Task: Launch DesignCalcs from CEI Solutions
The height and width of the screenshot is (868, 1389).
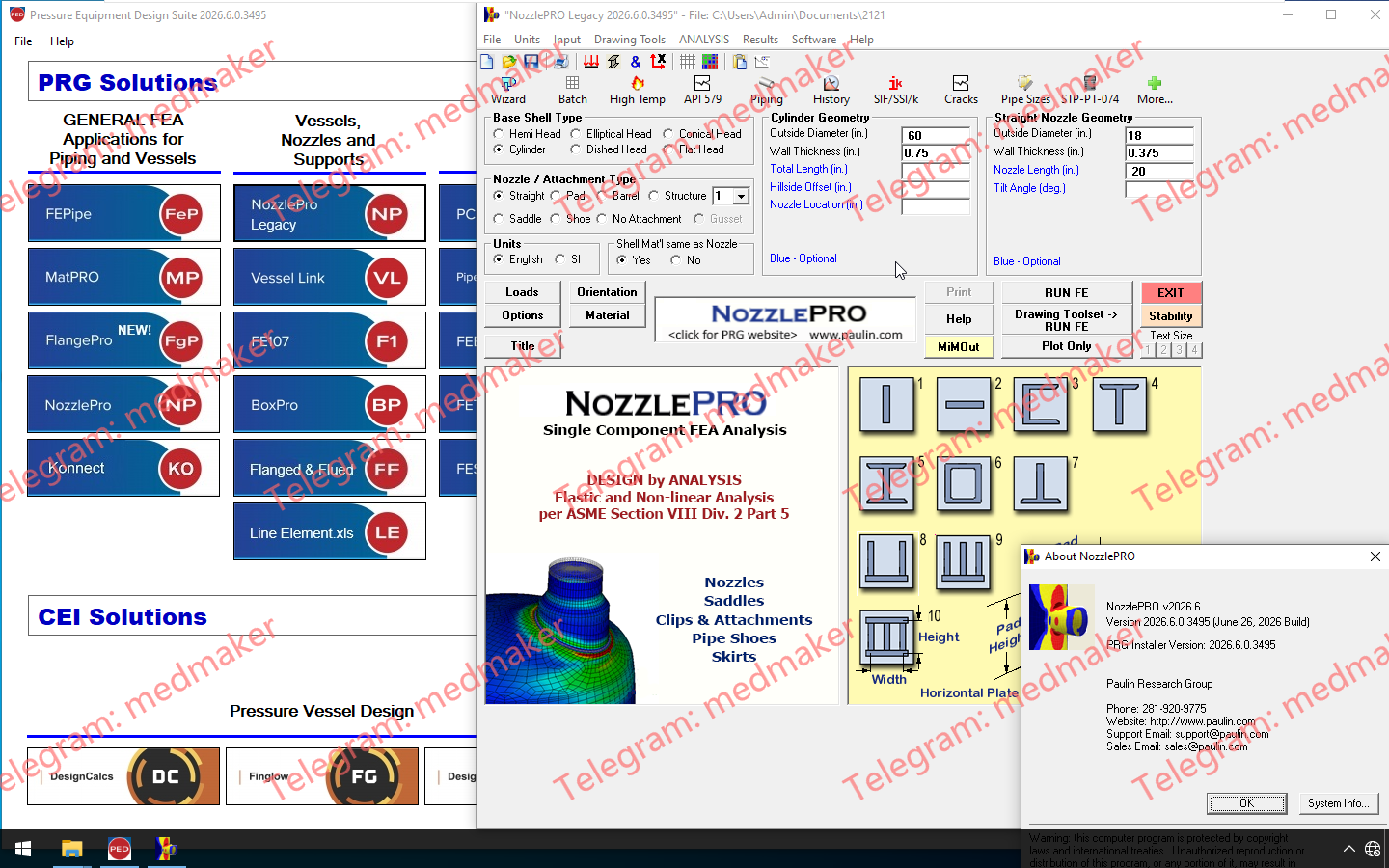Action: (123, 776)
